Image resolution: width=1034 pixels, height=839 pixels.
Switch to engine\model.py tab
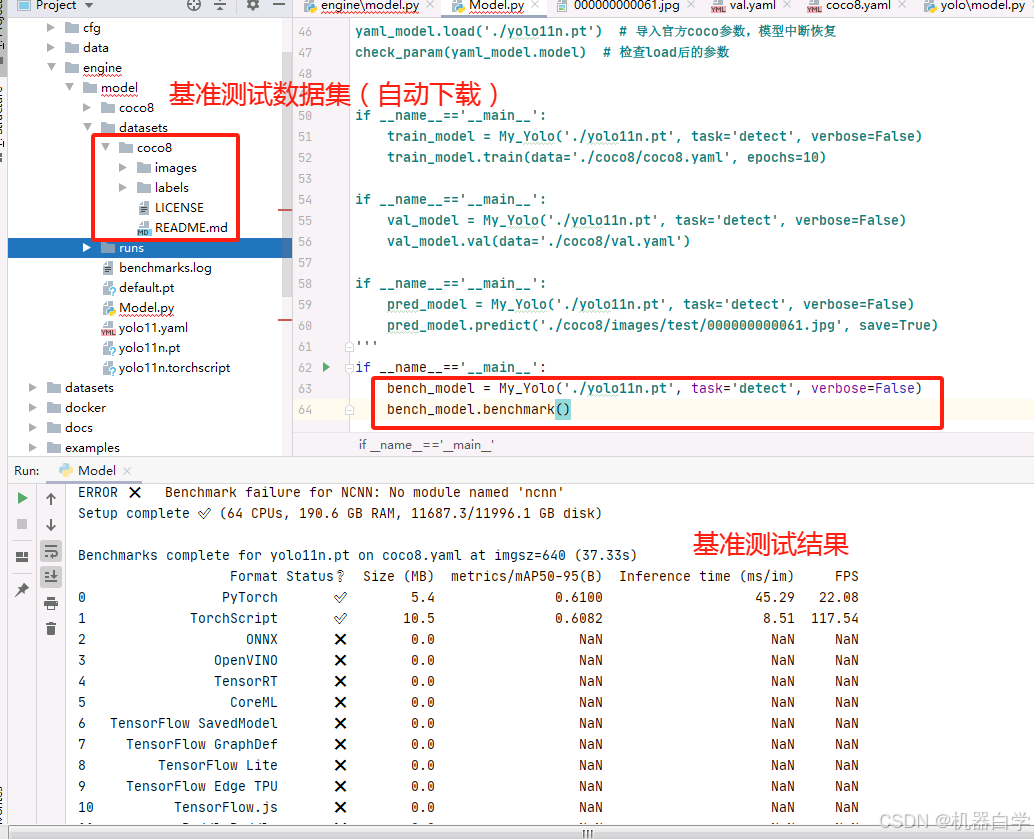370,5
